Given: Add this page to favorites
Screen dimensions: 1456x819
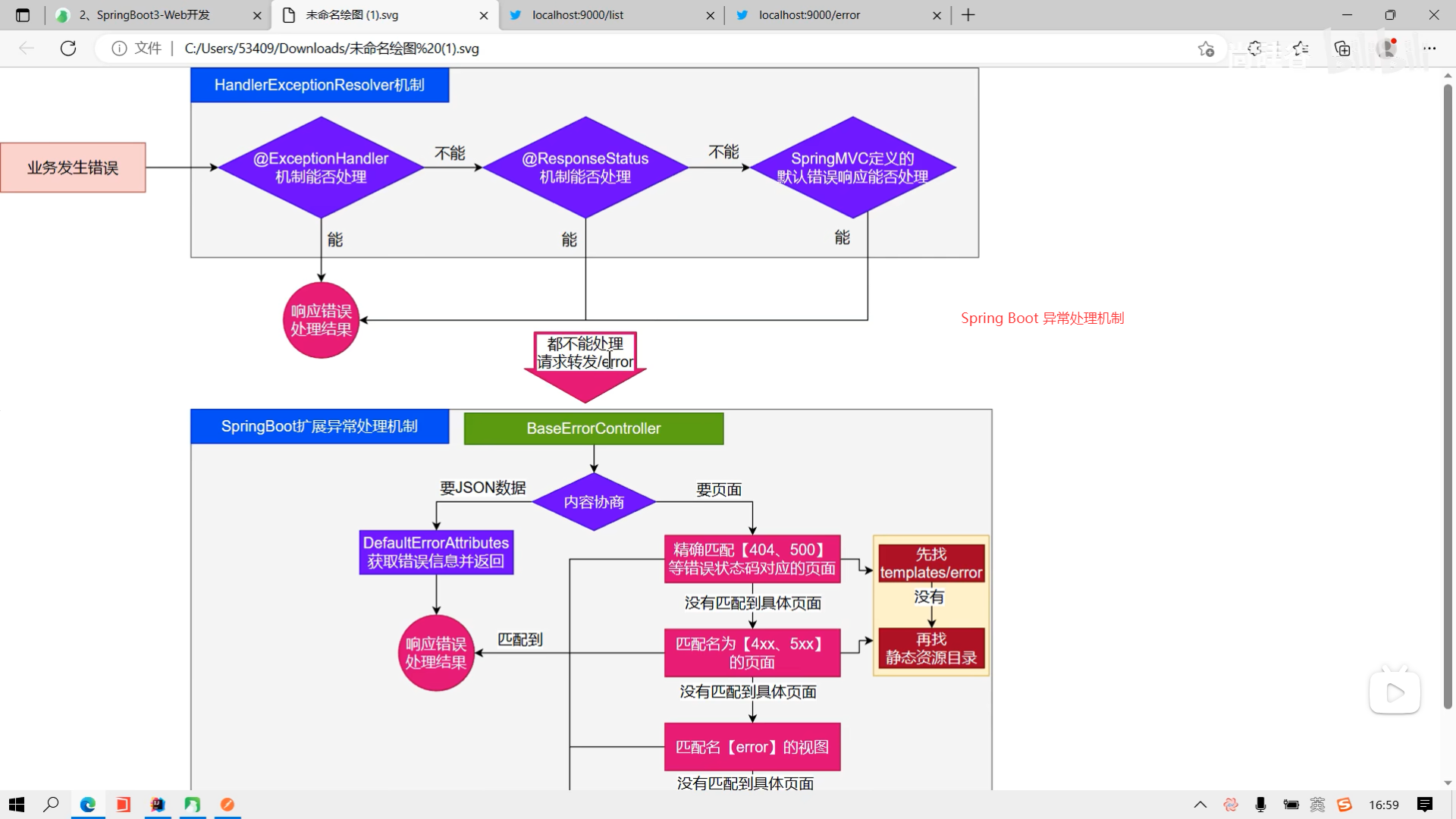Looking at the screenshot, I should 1206,49.
